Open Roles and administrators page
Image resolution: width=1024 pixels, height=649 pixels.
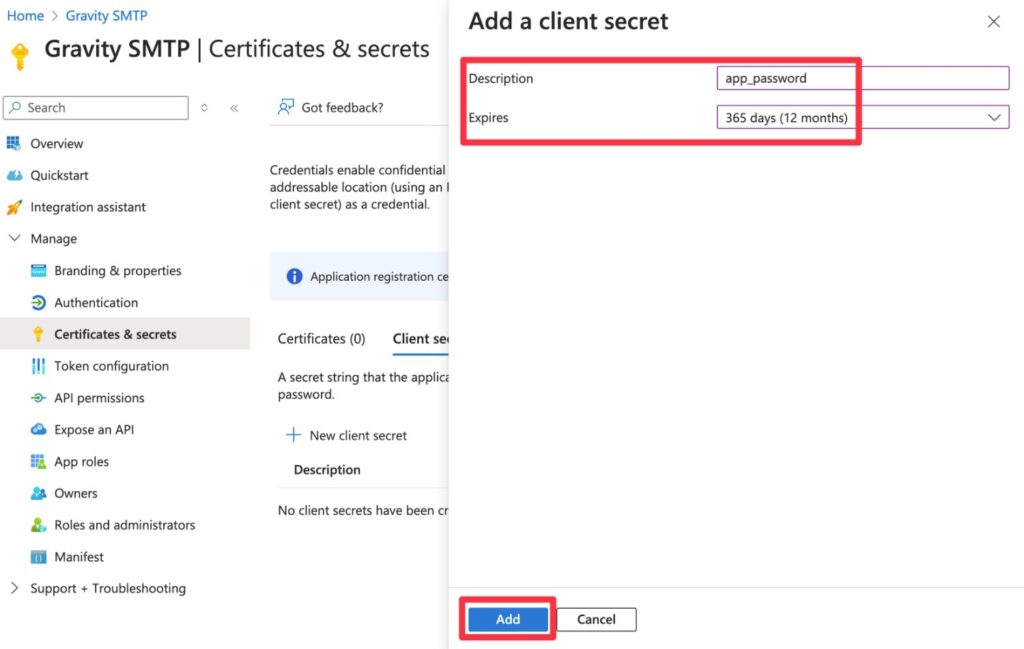pos(125,525)
